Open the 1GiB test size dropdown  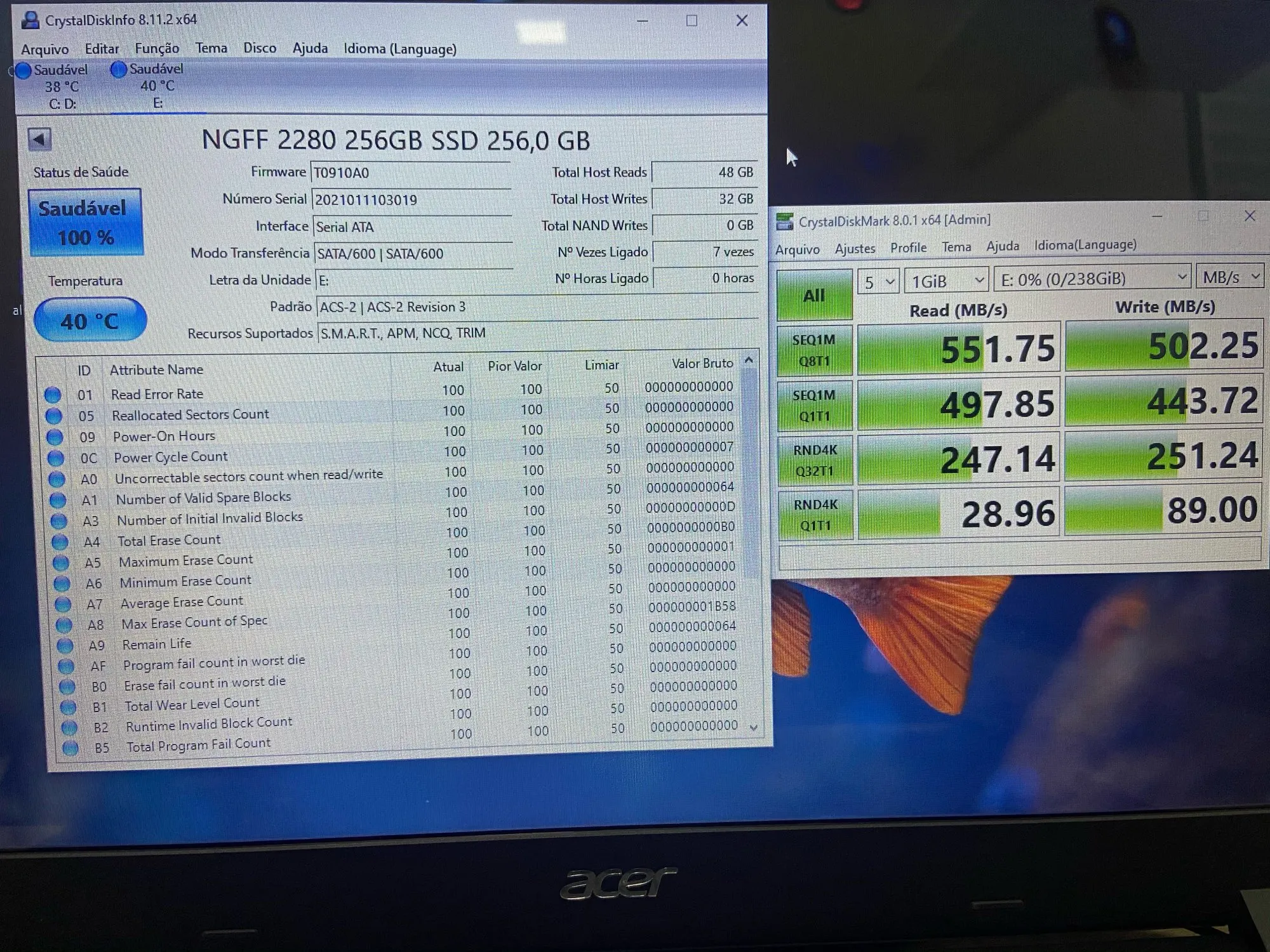click(946, 280)
